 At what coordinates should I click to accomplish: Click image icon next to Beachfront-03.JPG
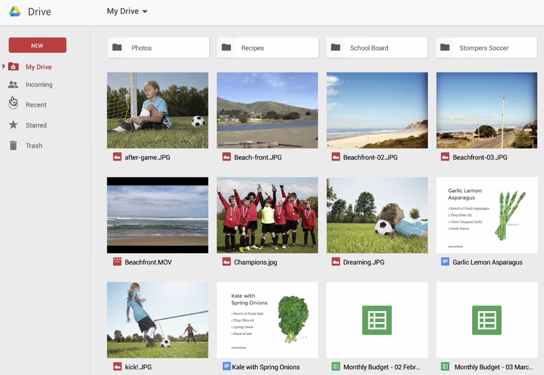click(x=445, y=157)
